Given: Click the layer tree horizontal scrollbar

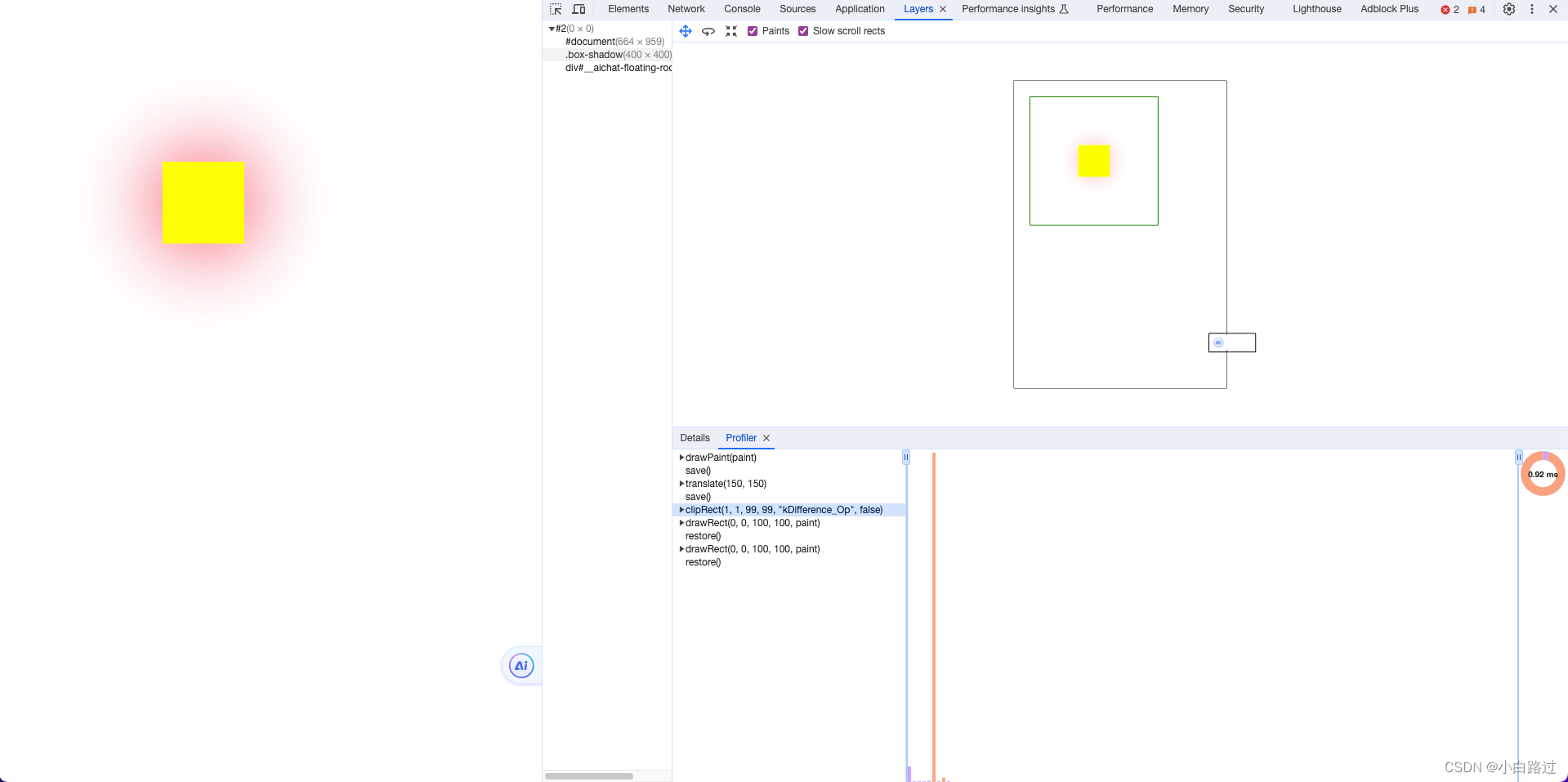Looking at the screenshot, I should (x=589, y=776).
